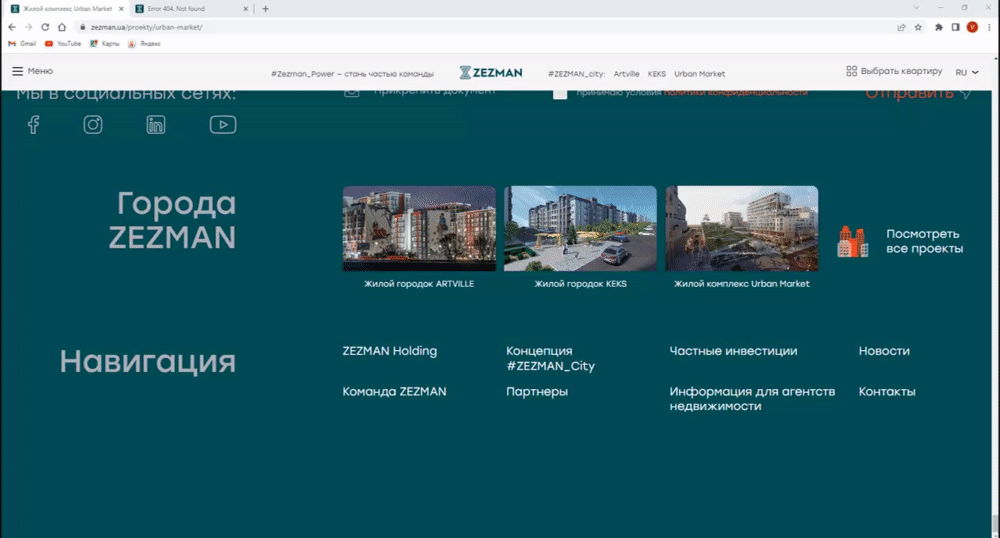Click Посмотреть все проекты link
Screen dimensions: 1000x538
point(924,242)
